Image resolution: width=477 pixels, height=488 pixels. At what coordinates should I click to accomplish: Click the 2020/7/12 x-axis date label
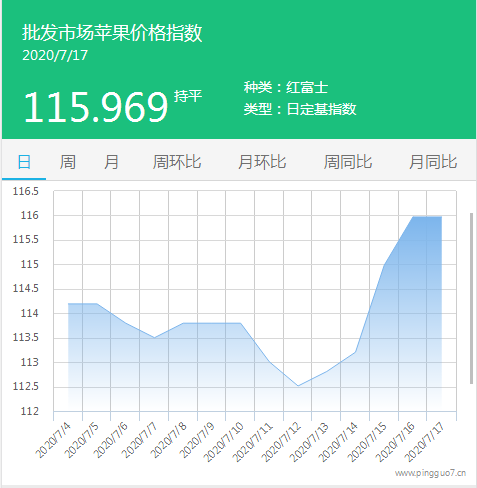click(x=281, y=442)
